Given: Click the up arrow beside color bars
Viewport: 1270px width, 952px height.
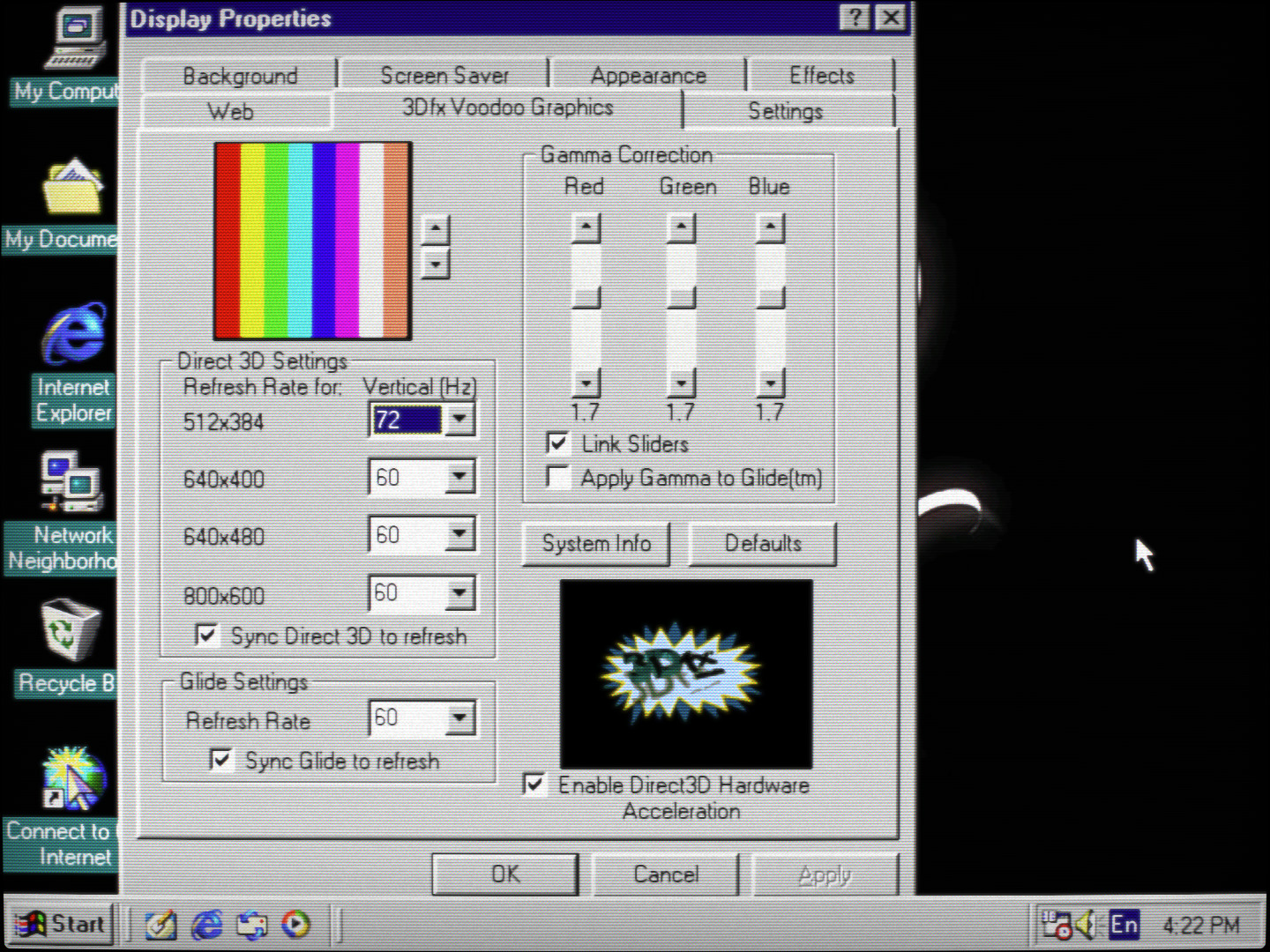Looking at the screenshot, I should [x=435, y=229].
